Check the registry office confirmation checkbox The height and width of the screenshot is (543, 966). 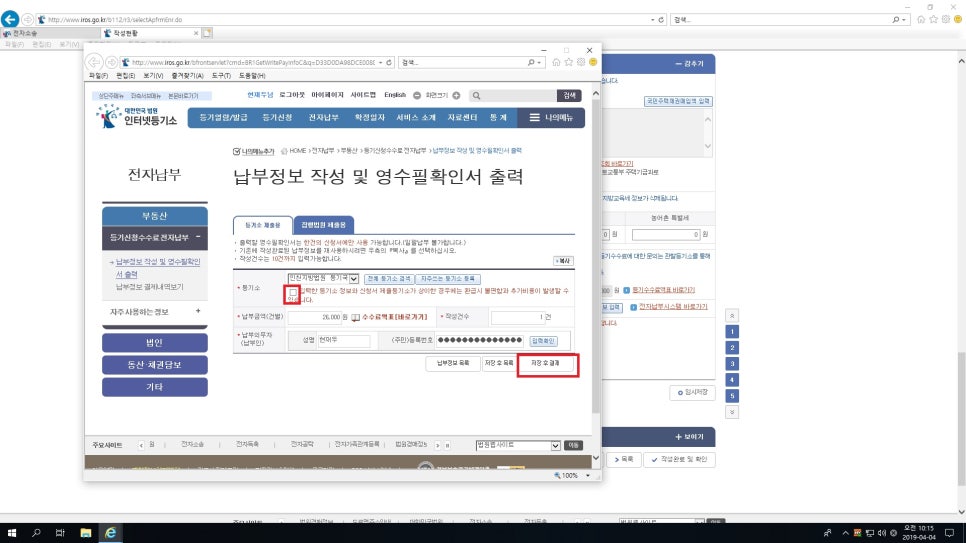click(x=293, y=294)
